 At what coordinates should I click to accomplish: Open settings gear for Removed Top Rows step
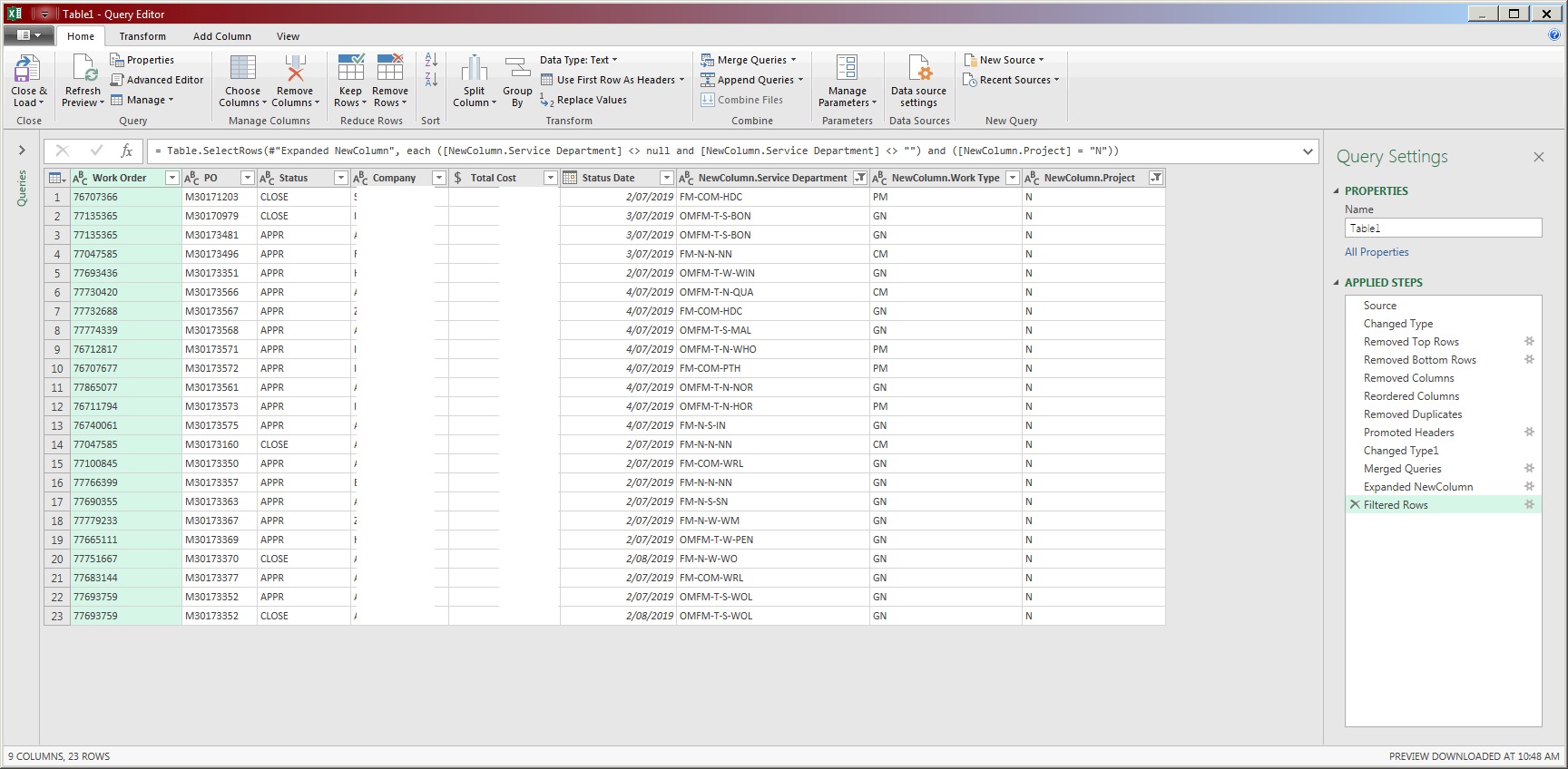tap(1529, 342)
